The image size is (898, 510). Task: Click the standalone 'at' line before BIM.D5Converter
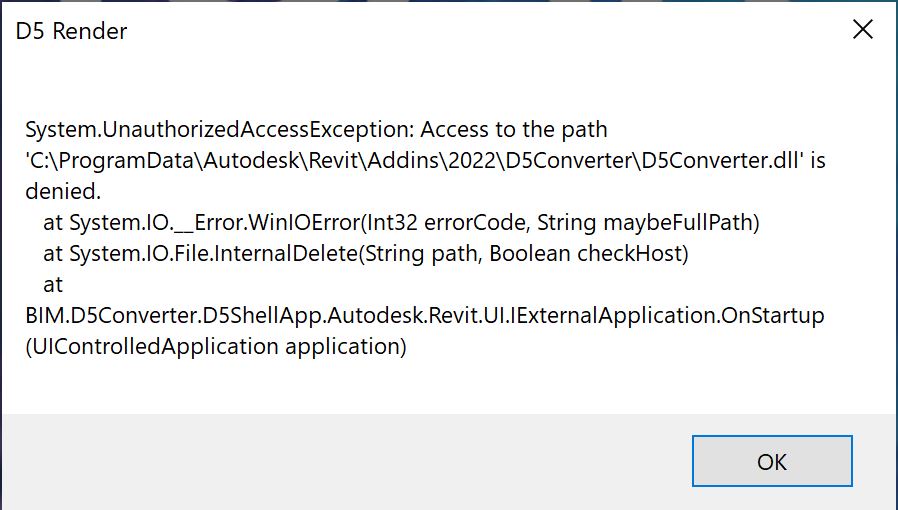pyautogui.click(x=53, y=284)
